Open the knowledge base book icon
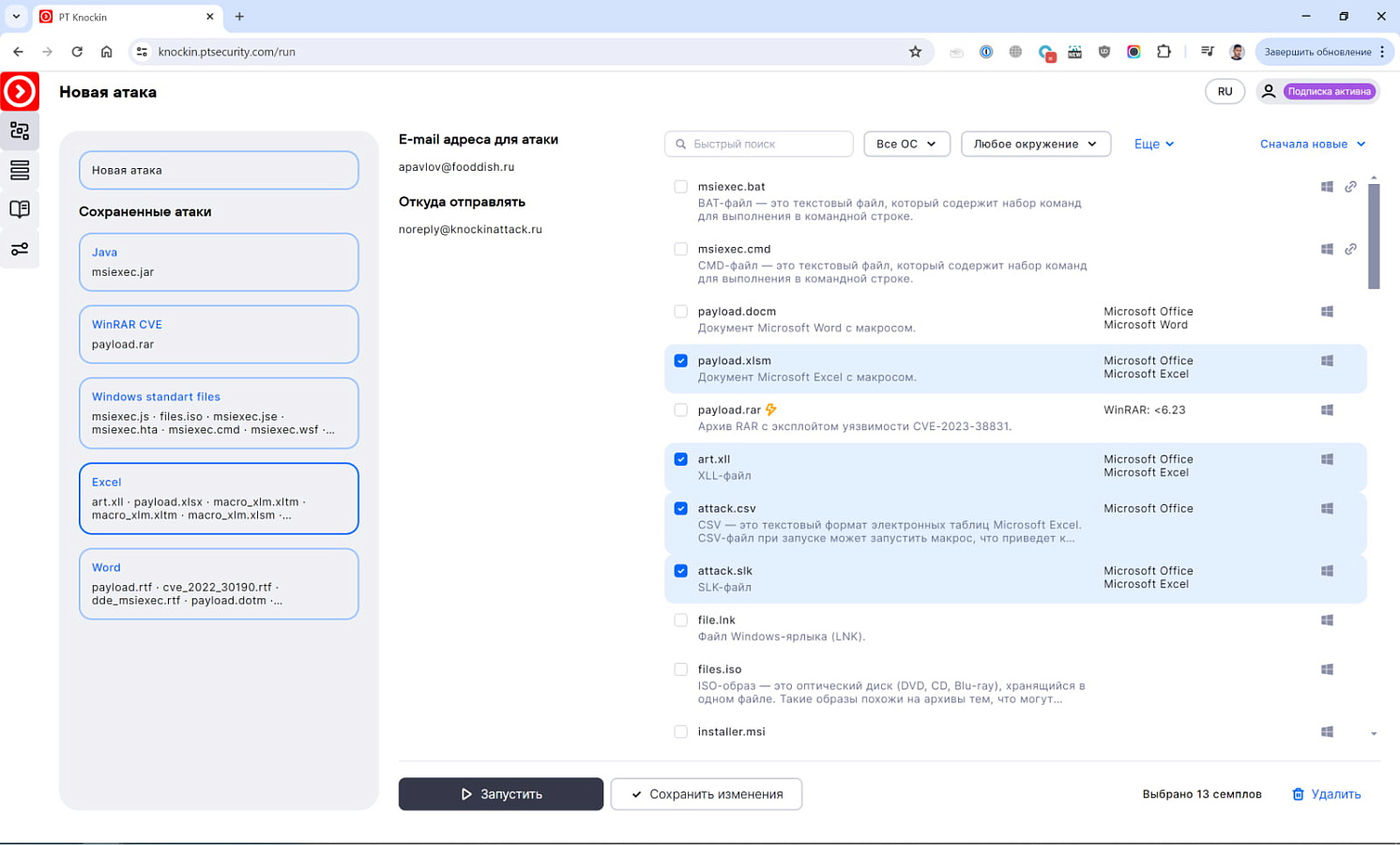Screen dimensions: 1400x845 pyautogui.click(x=20, y=209)
